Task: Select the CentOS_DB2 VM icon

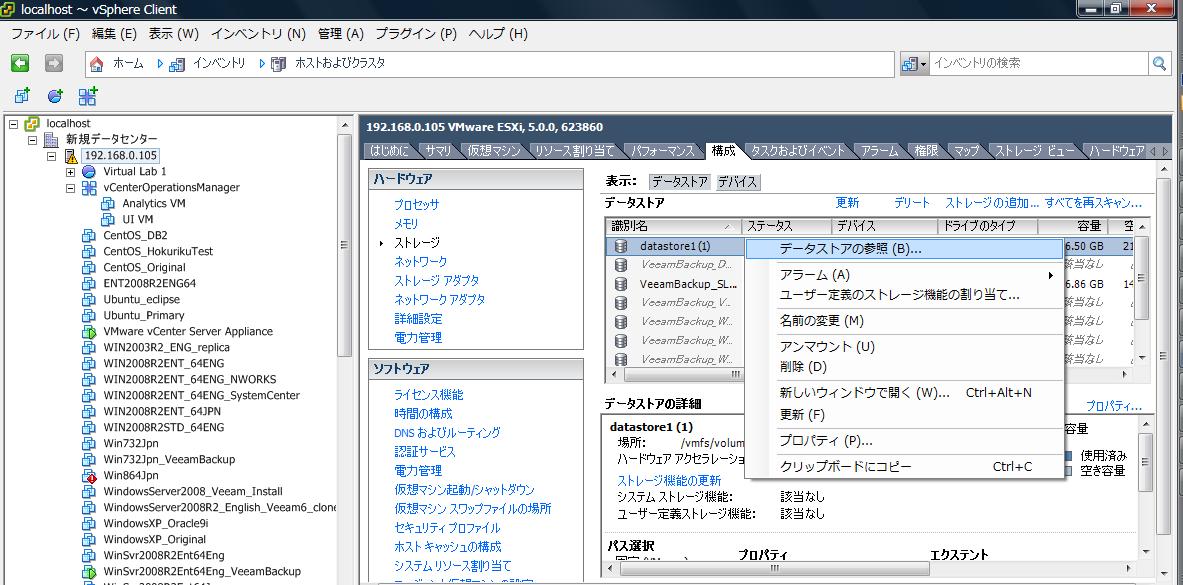Action: pyautogui.click(x=89, y=236)
